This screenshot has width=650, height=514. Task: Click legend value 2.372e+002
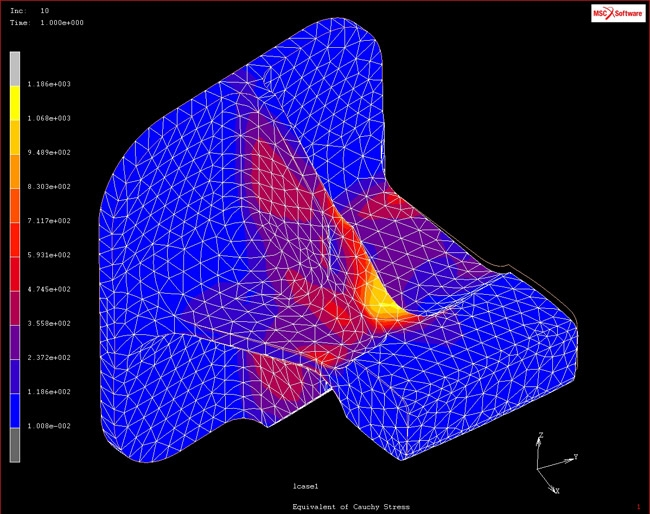pos(49,358)
